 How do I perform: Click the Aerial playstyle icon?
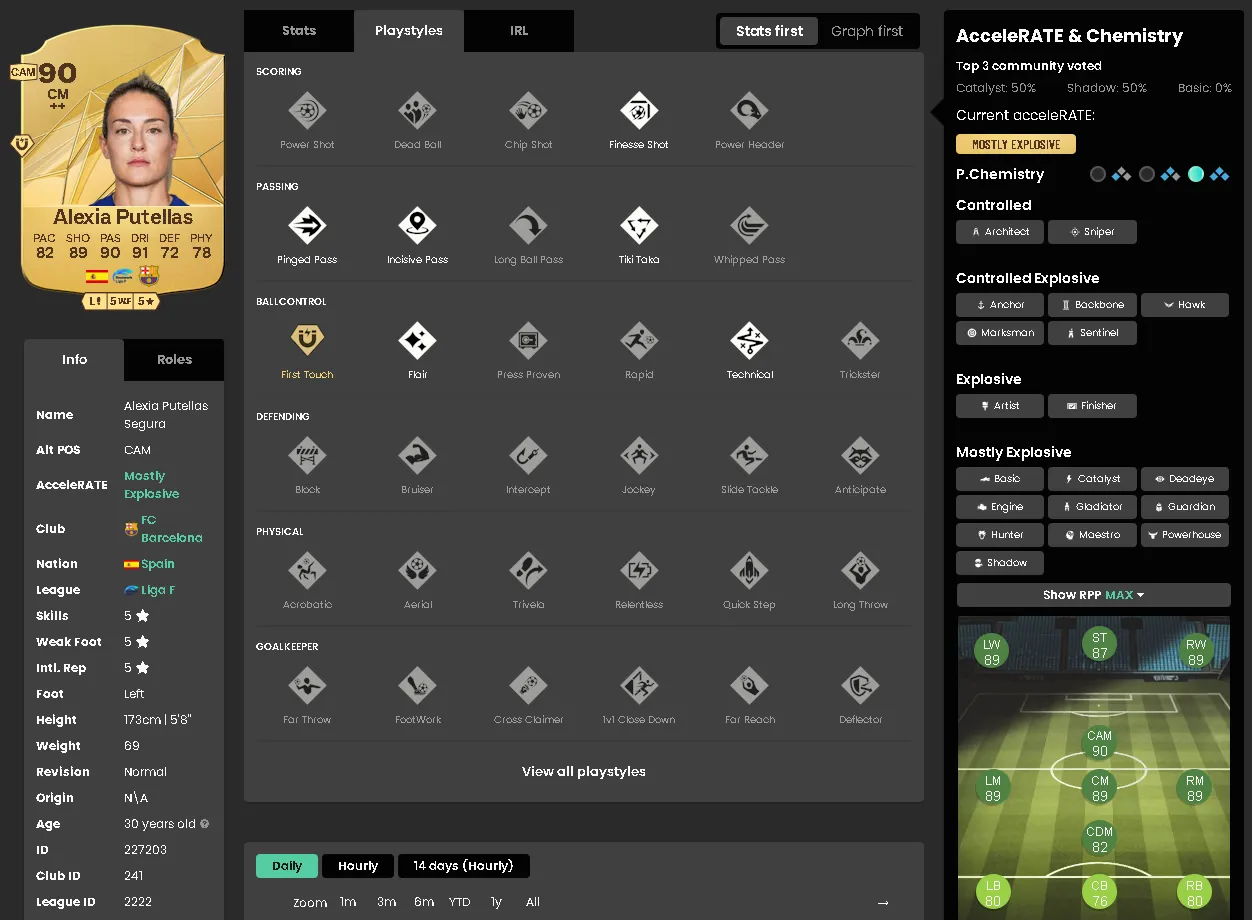pos(417,571)
